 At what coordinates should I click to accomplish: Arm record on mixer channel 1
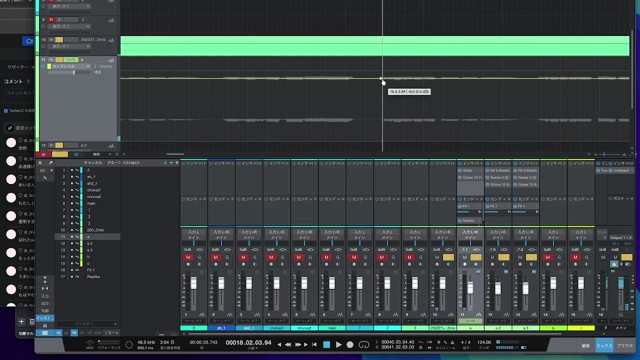pos(188,264)
